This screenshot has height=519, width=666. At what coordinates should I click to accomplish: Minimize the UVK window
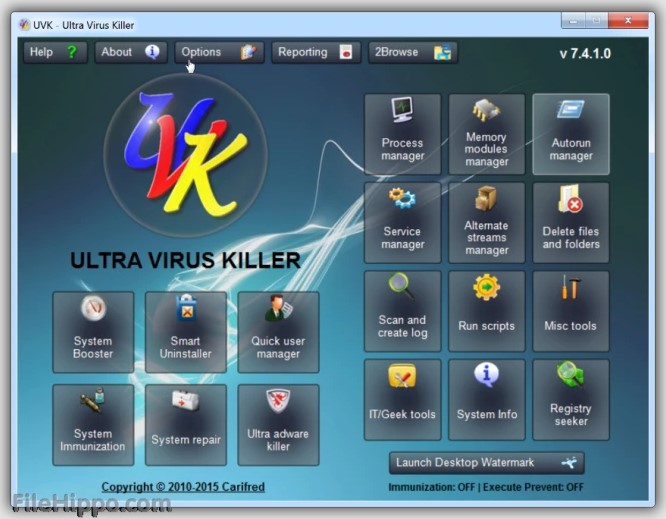(573, 20)
